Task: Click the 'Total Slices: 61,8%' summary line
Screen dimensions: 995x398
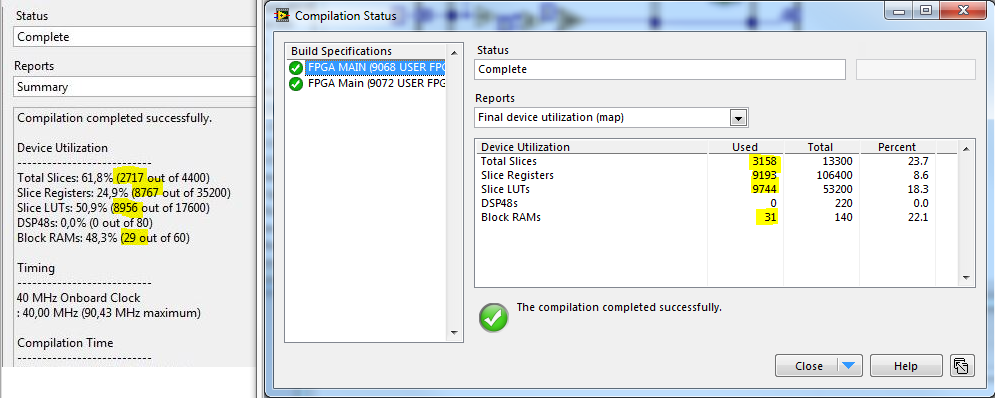Action: pos(113,177)
